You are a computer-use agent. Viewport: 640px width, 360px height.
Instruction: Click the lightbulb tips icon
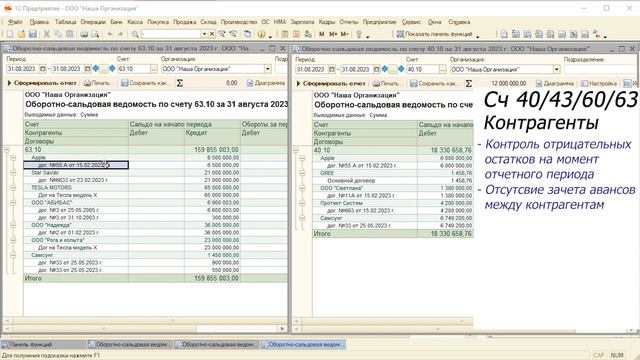pyautogui.click(x=359, y=34)
